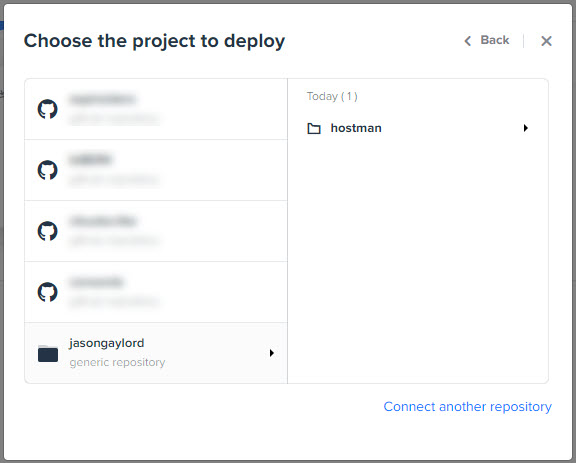Select the third blurred GitHub repository name
This screenshot has height=463, width=576.
pyautogui.click(x=102, y=221)
